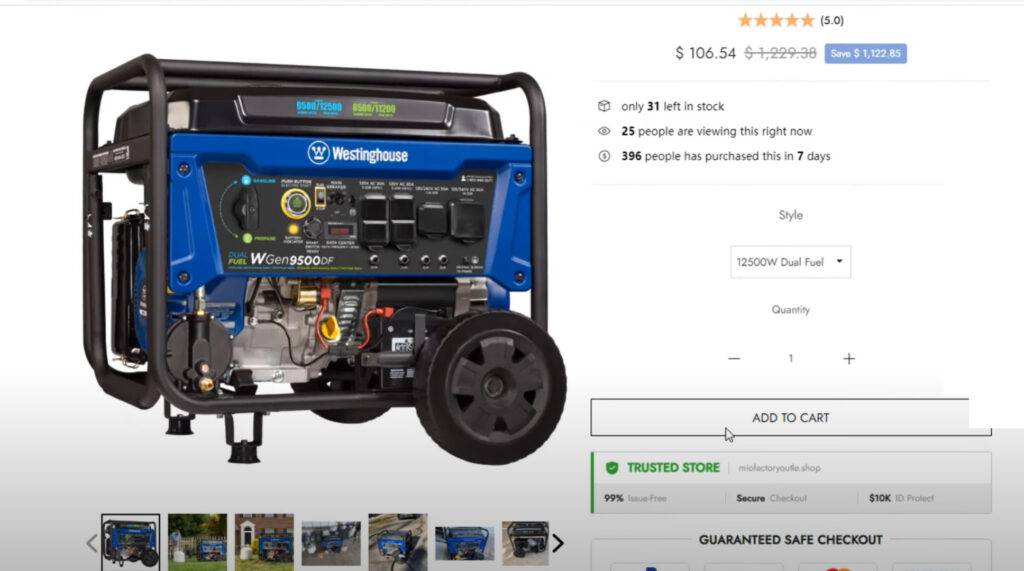Click the green Trusted Store shield icon
The width and height of the screenshot is (1024, 571).
[x=612, y=468]
